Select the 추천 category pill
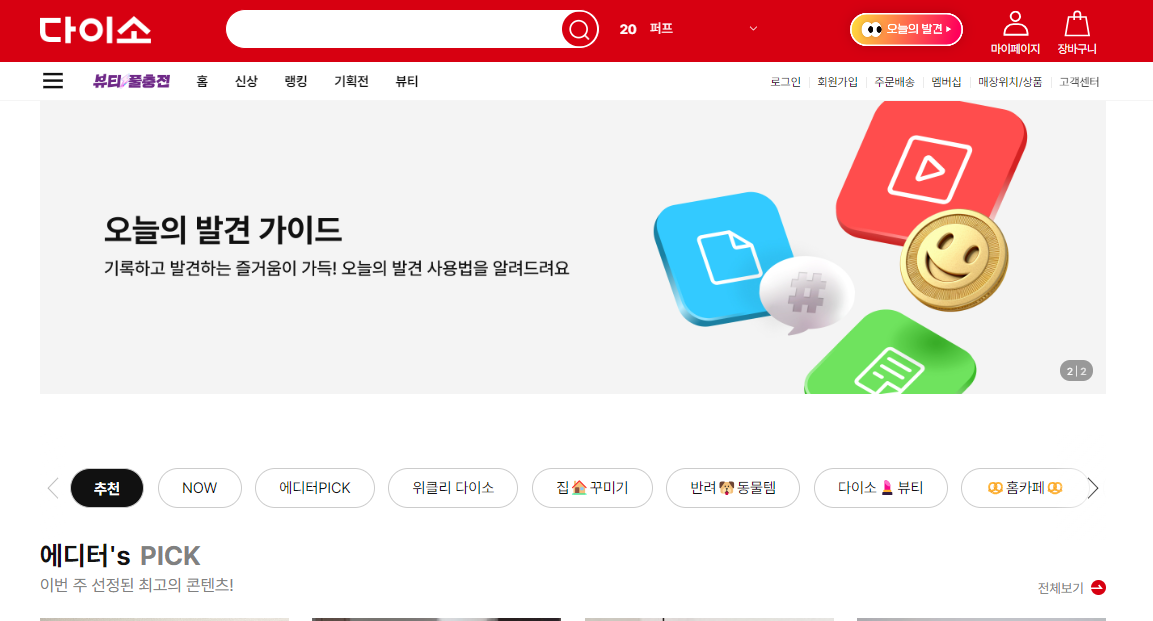This screenshot has height=621, width=1153. point(106,487)
